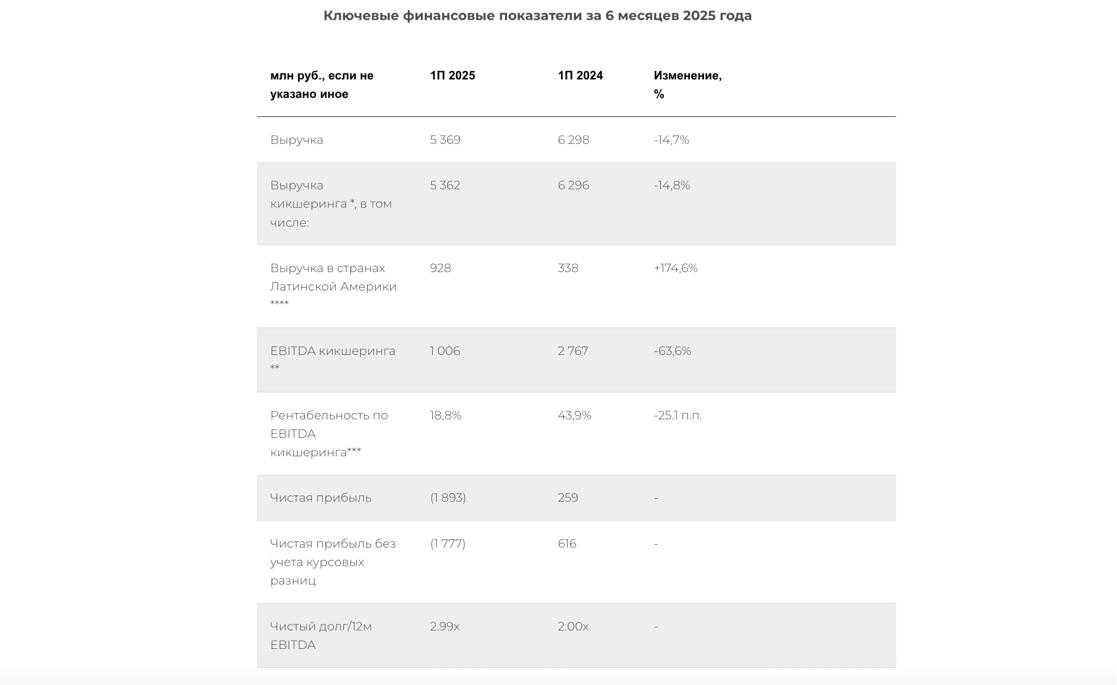
Task: Select the Чистая прибыль без учета курсовых разниц label
Action: (x=332, y=562)
